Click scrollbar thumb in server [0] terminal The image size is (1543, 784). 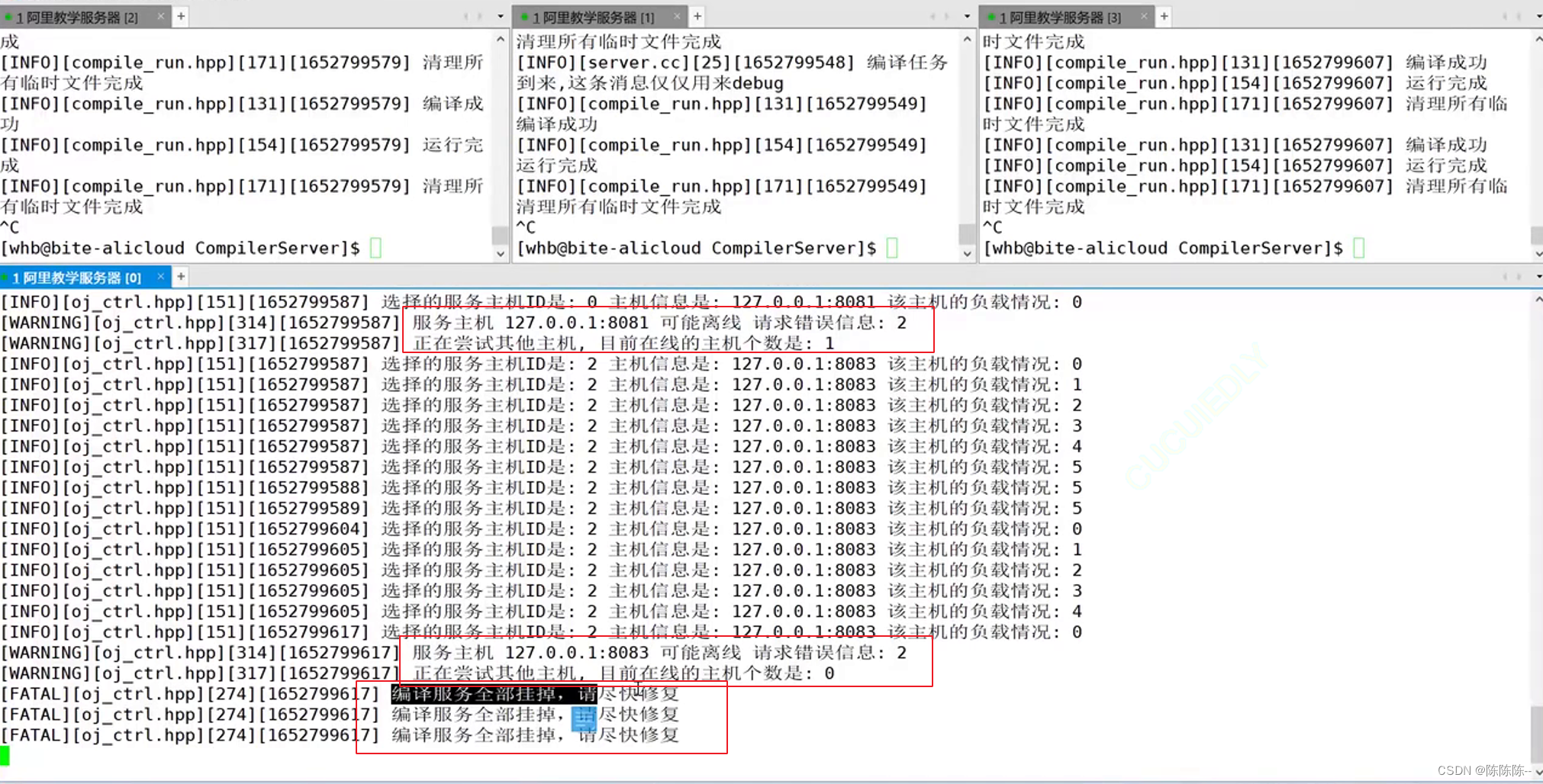(1538, 734)
